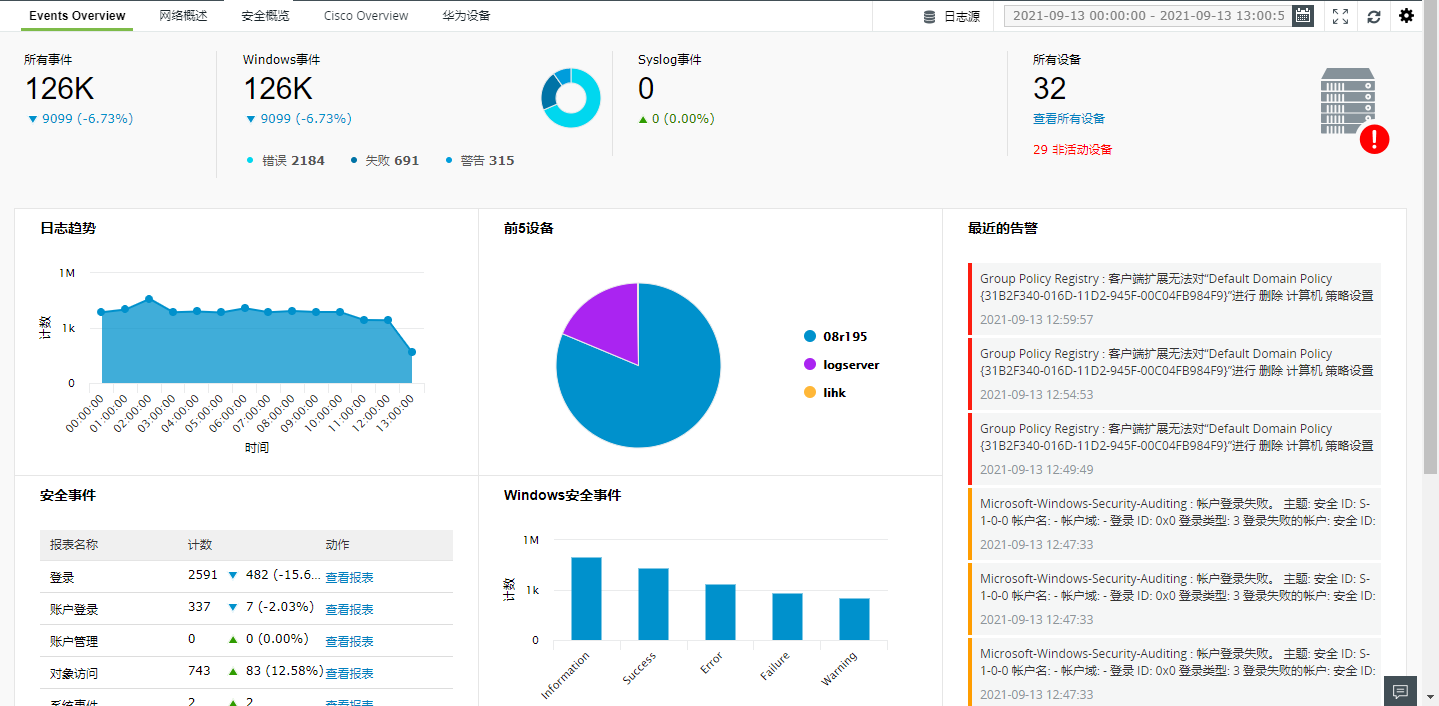
Task: Click the Information bar in chart
Action: point(586,598)
